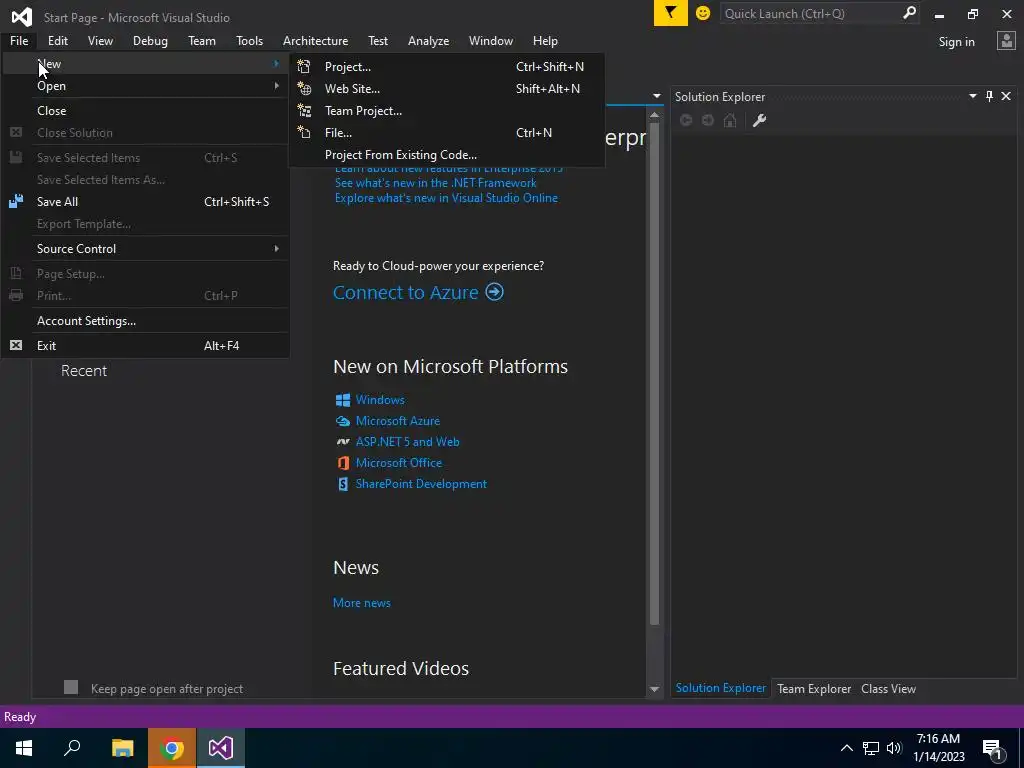The height and width of the screenshot is (768, 1024).
Task: Click the Solution Explorer Properties wrench icon
Action: click(x=759, y=120)
